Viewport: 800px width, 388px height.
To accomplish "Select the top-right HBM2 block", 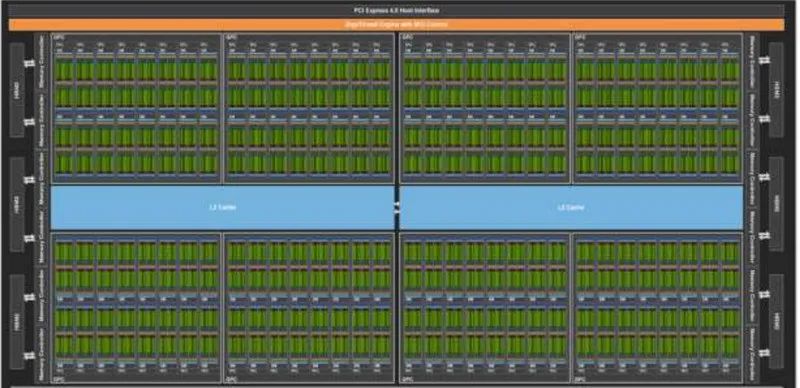I will (x=776, y=90).
